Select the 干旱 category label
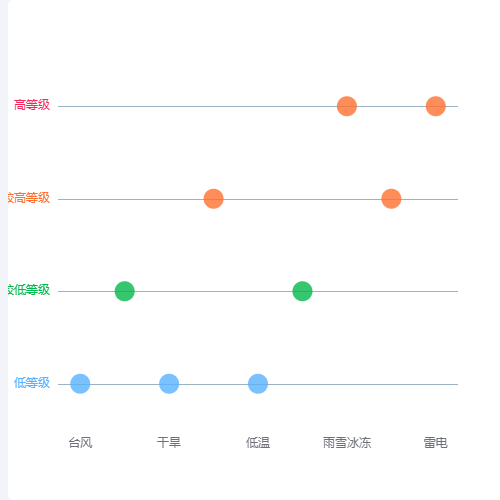 click(x=169, y=443)
